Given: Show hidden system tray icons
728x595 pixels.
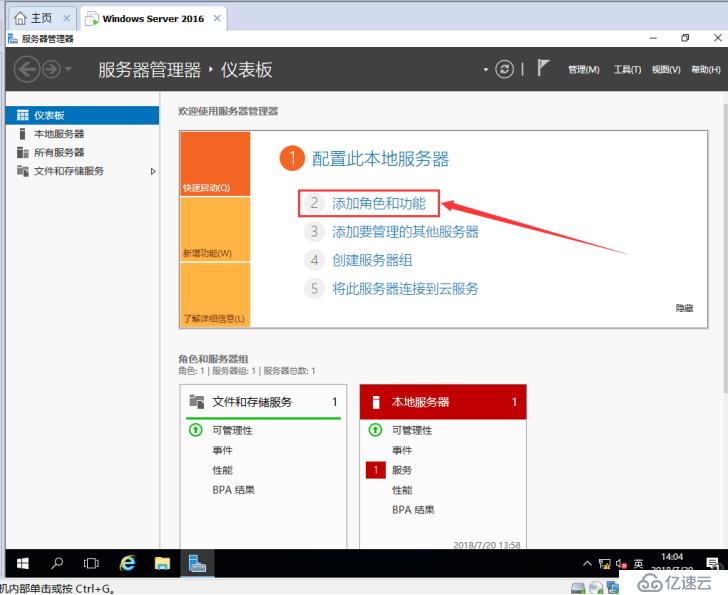Looking at the screenshot, I should pyautogui.click(x=587, y=563).
